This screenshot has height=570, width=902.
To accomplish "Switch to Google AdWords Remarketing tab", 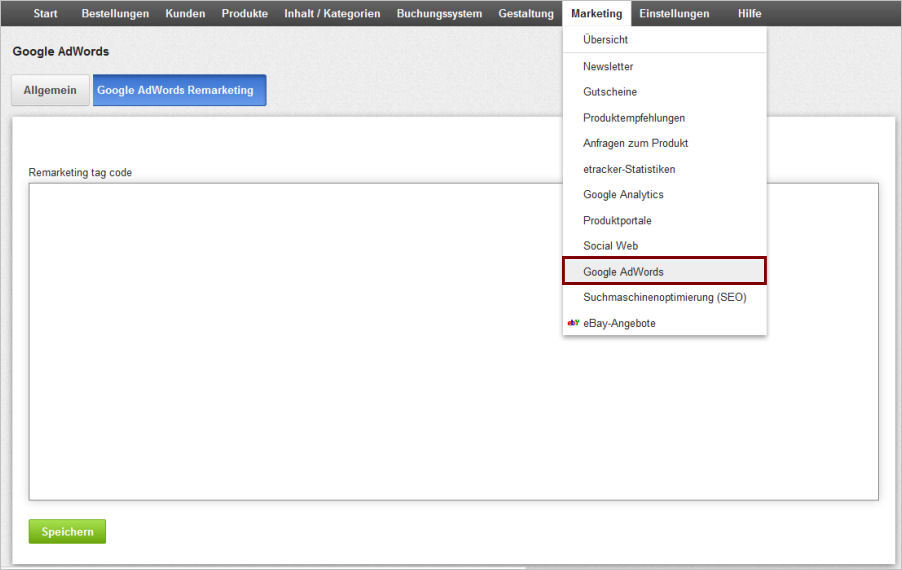I will (x=179, y=90).
